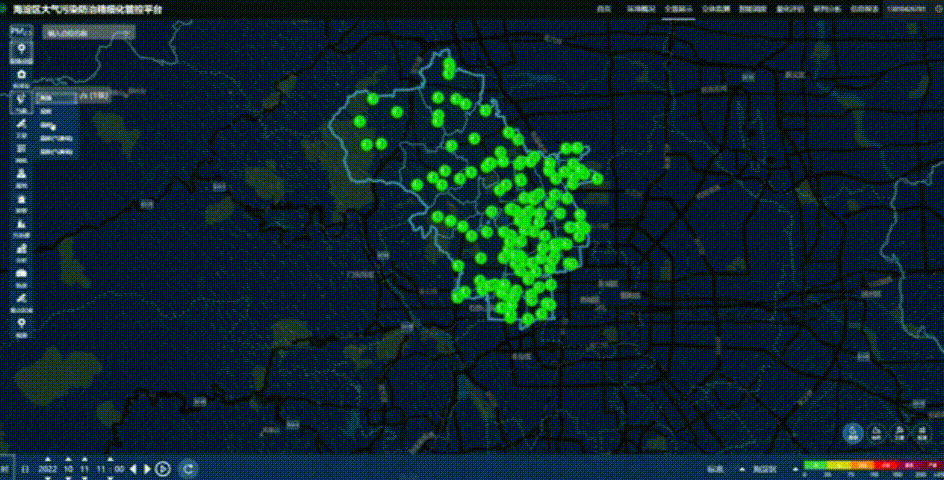Step to previous time with left triangle
The height and width of the screenshot is (480, 944).
tap(134, 469)
